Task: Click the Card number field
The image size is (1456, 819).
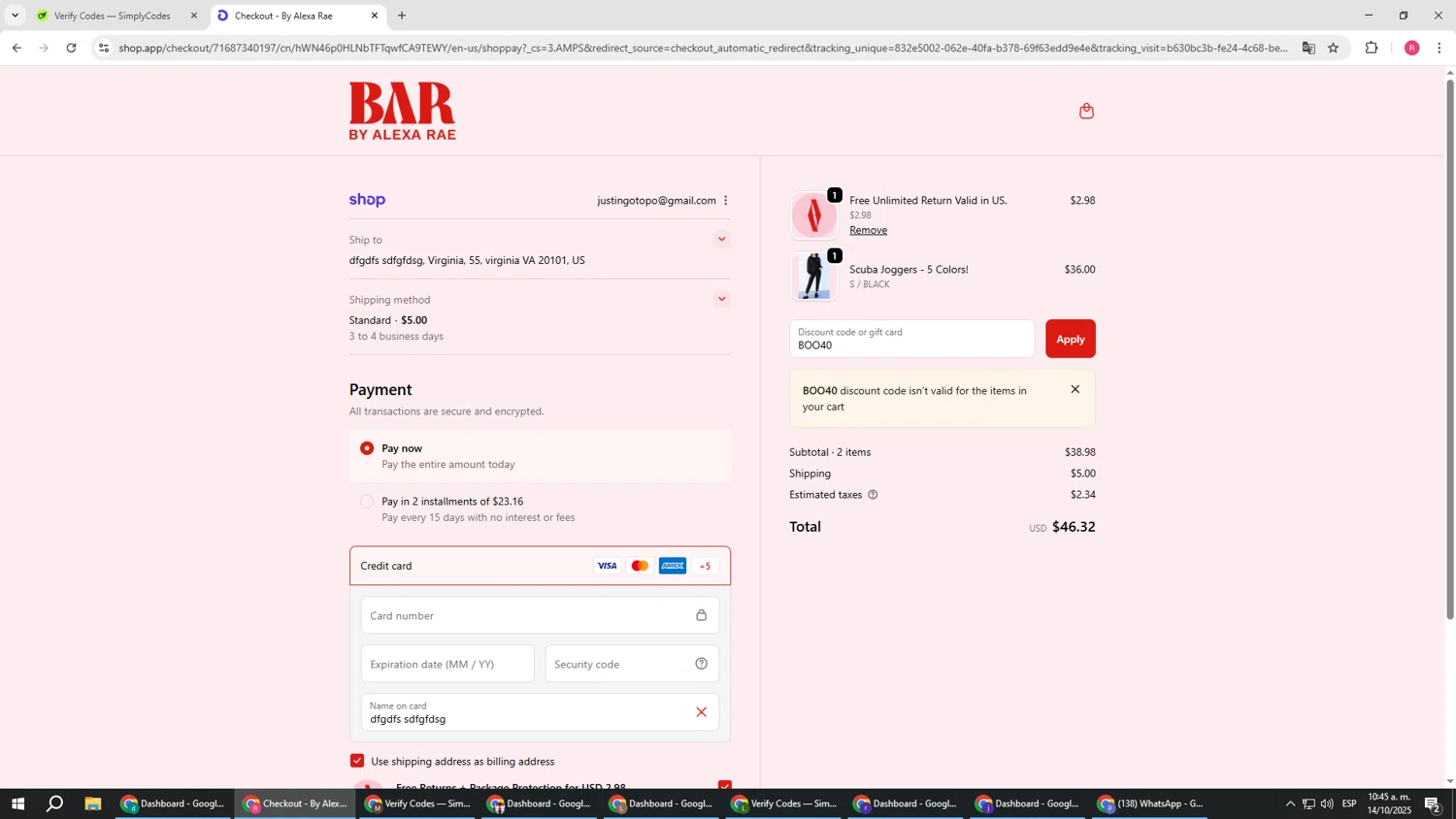Action: [x=540, y=615]
